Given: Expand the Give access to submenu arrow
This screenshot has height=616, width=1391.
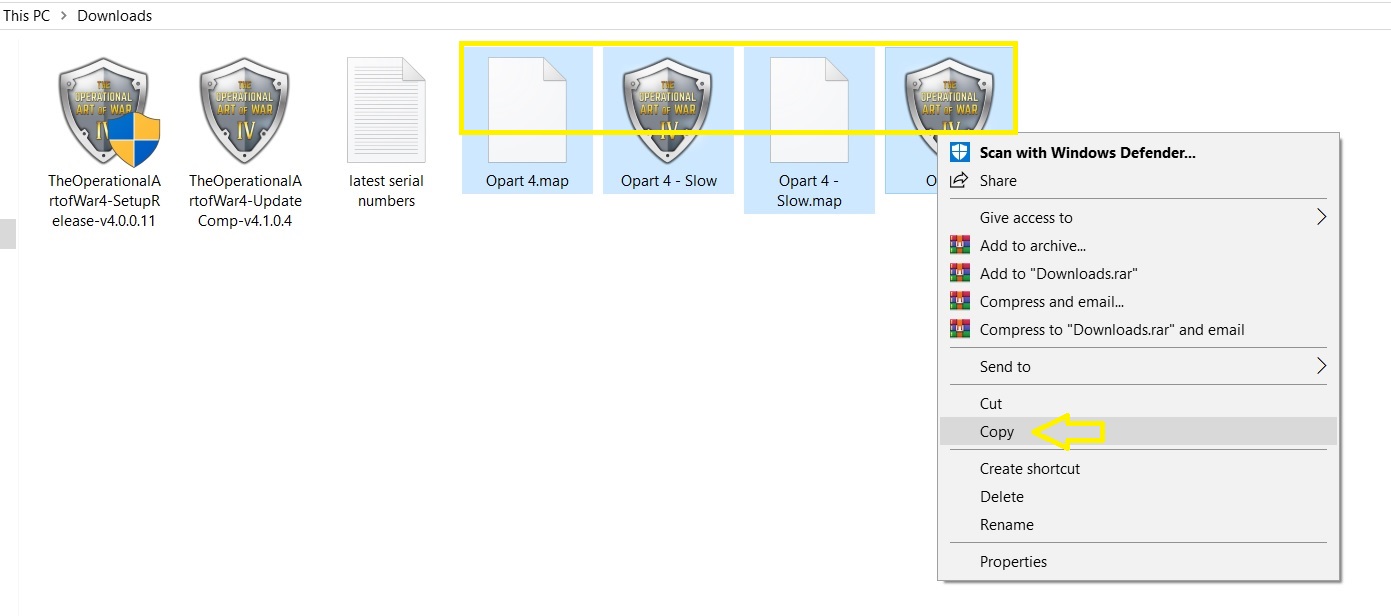Looking at the screenshot, I should (1321, 217).
